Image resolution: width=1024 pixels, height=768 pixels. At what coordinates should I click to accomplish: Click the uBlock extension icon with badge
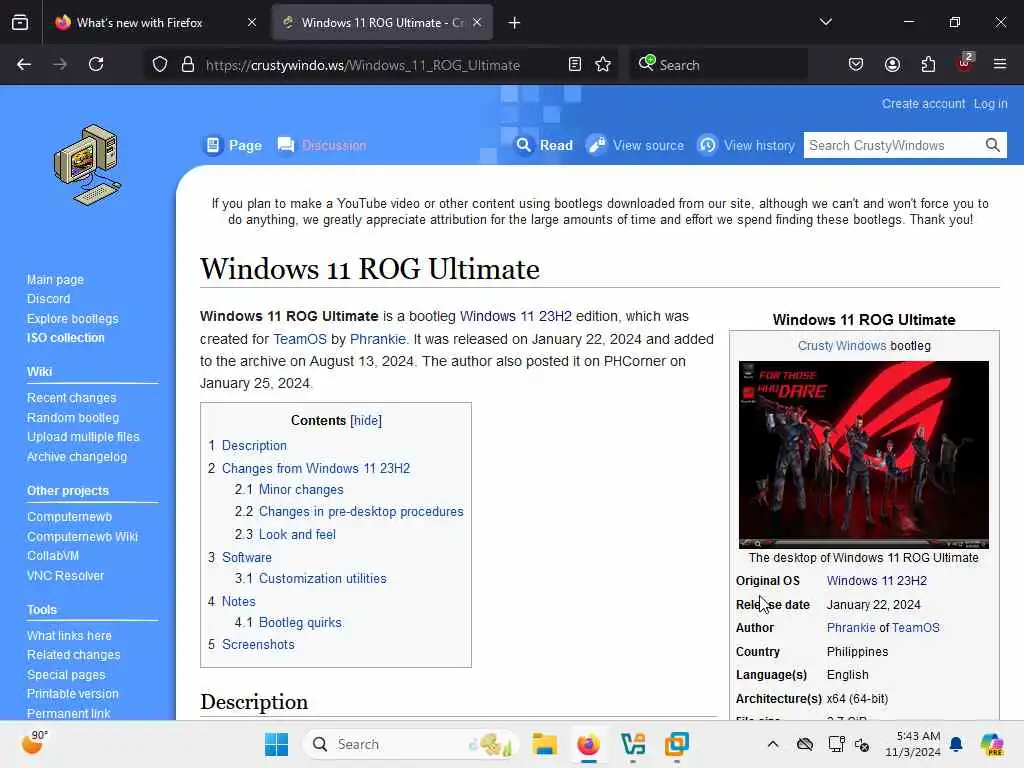[x=965, y=63]
